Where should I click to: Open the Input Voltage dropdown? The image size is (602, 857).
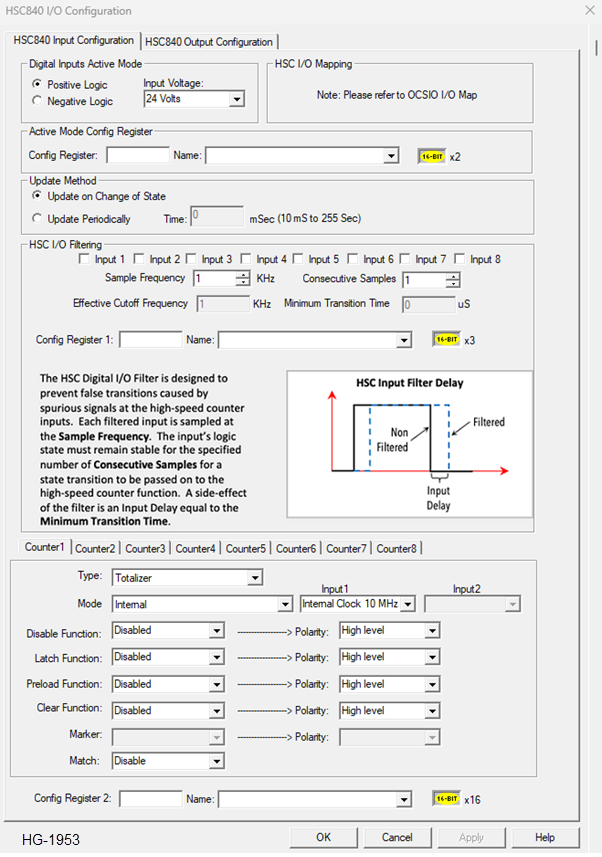coord(236,99)
